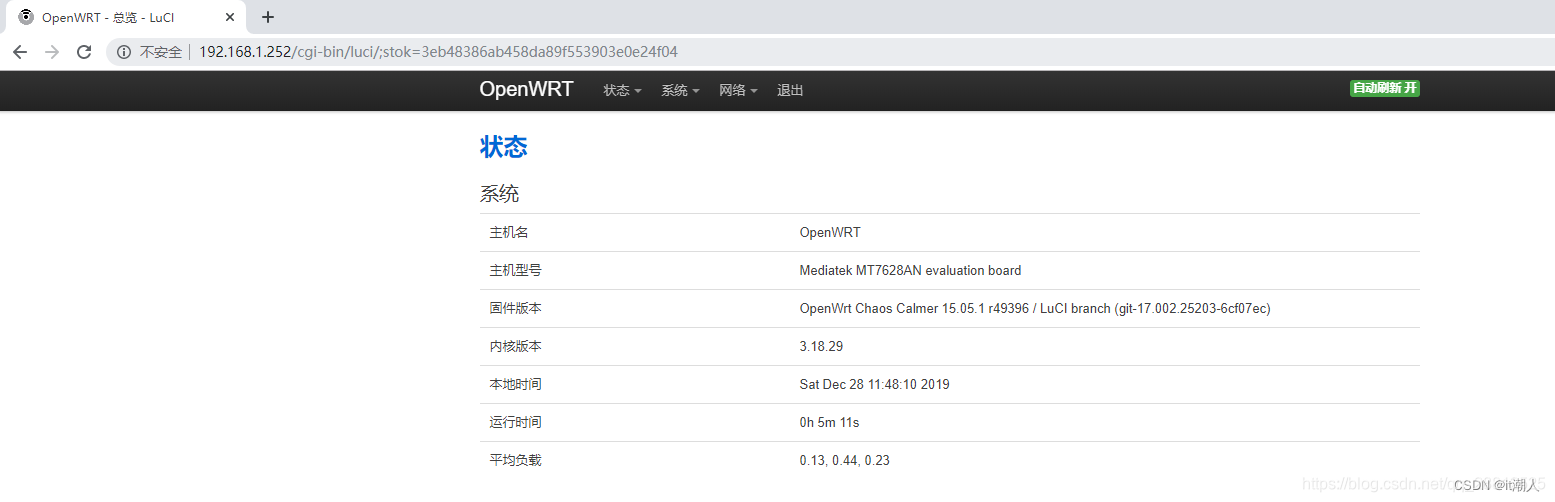Click the Sat Dec 28 11:48:10 2019 value
Screen dimensions: 1555x502
click(x=874, y=384)
